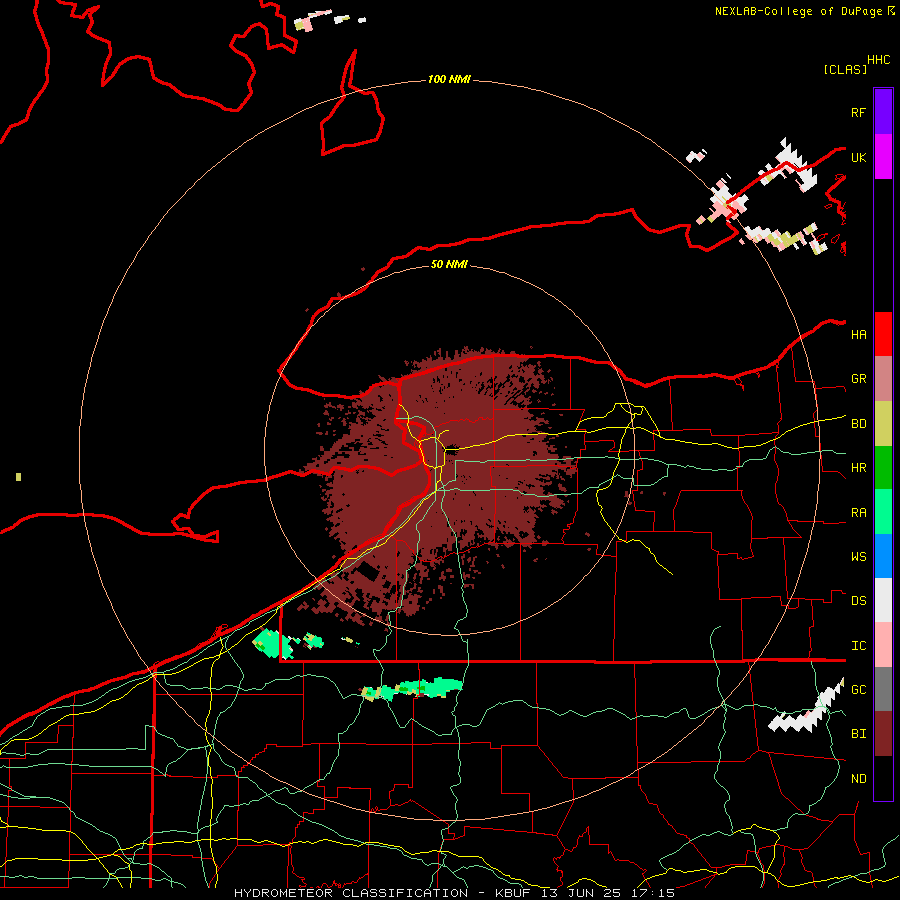Click the 'KBUF' radar site identifier
Viewport: 900px width, 900px height.
tap(513, 893)
